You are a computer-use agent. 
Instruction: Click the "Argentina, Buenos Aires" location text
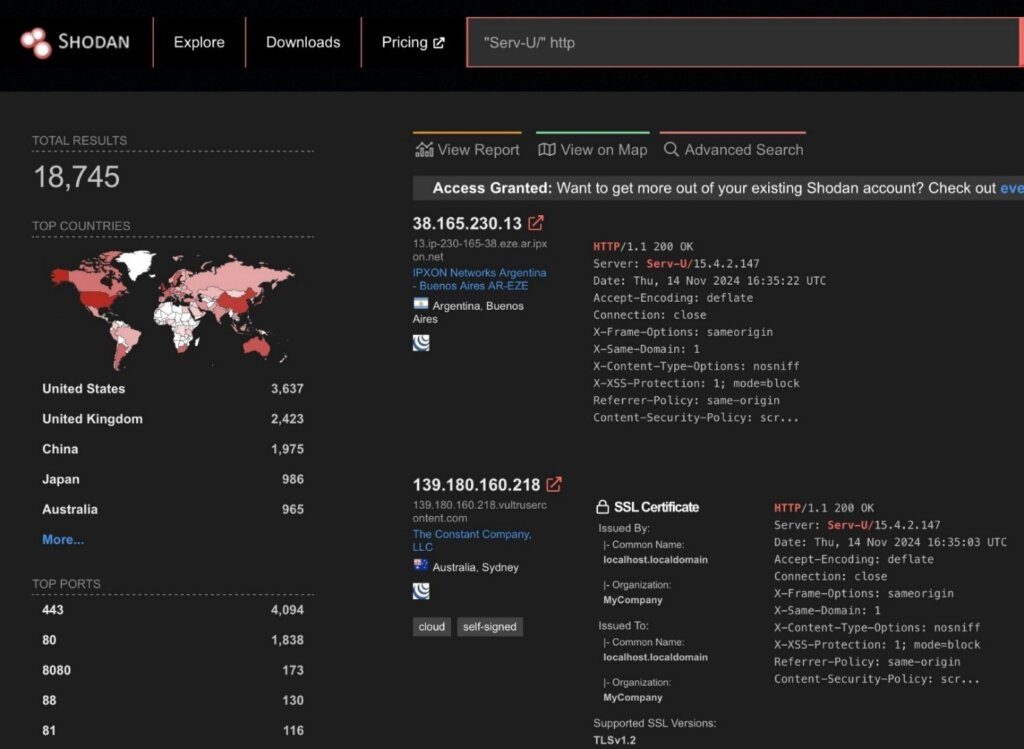(468, 312)
